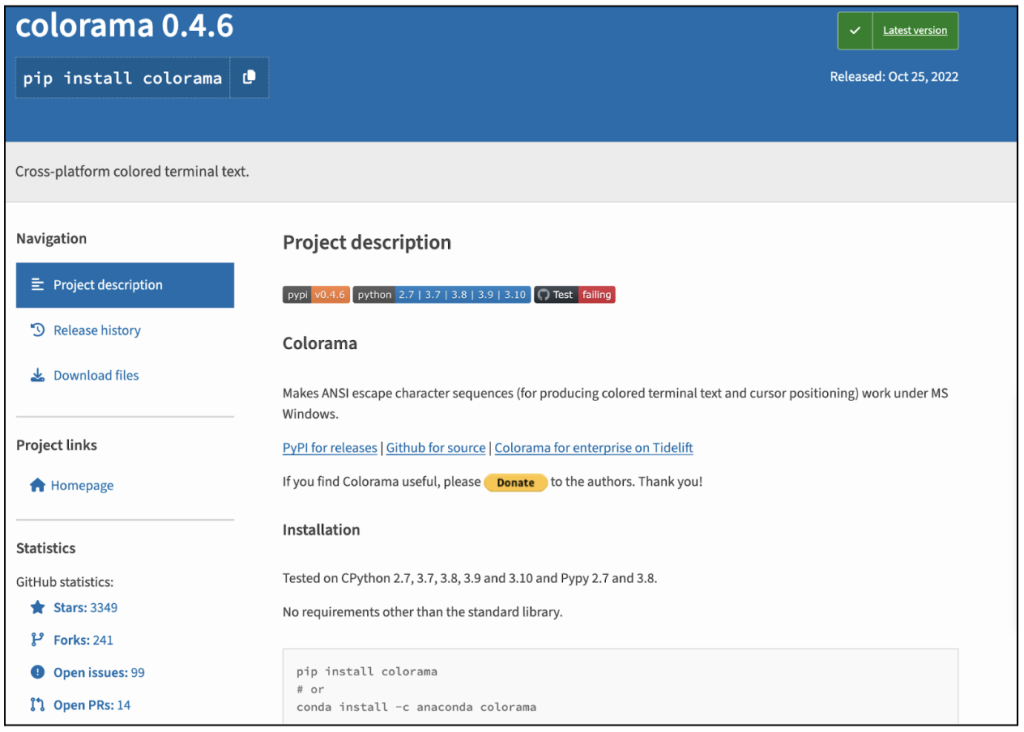Click the Open issues exclamation icon
Image resolution: width=1024 pixels, height=732 pixels.
point(38,672)
